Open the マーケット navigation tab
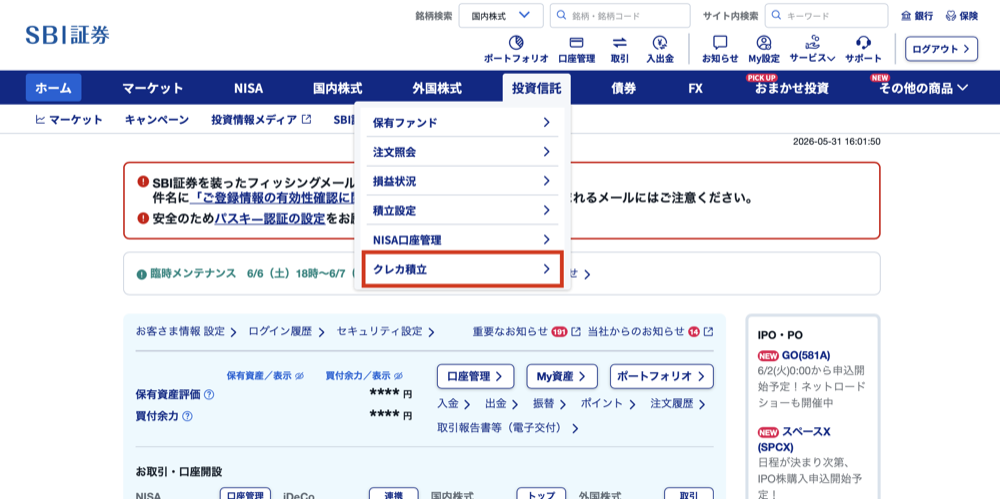Viewport: 1000px width, 499px height. [153, 88]
